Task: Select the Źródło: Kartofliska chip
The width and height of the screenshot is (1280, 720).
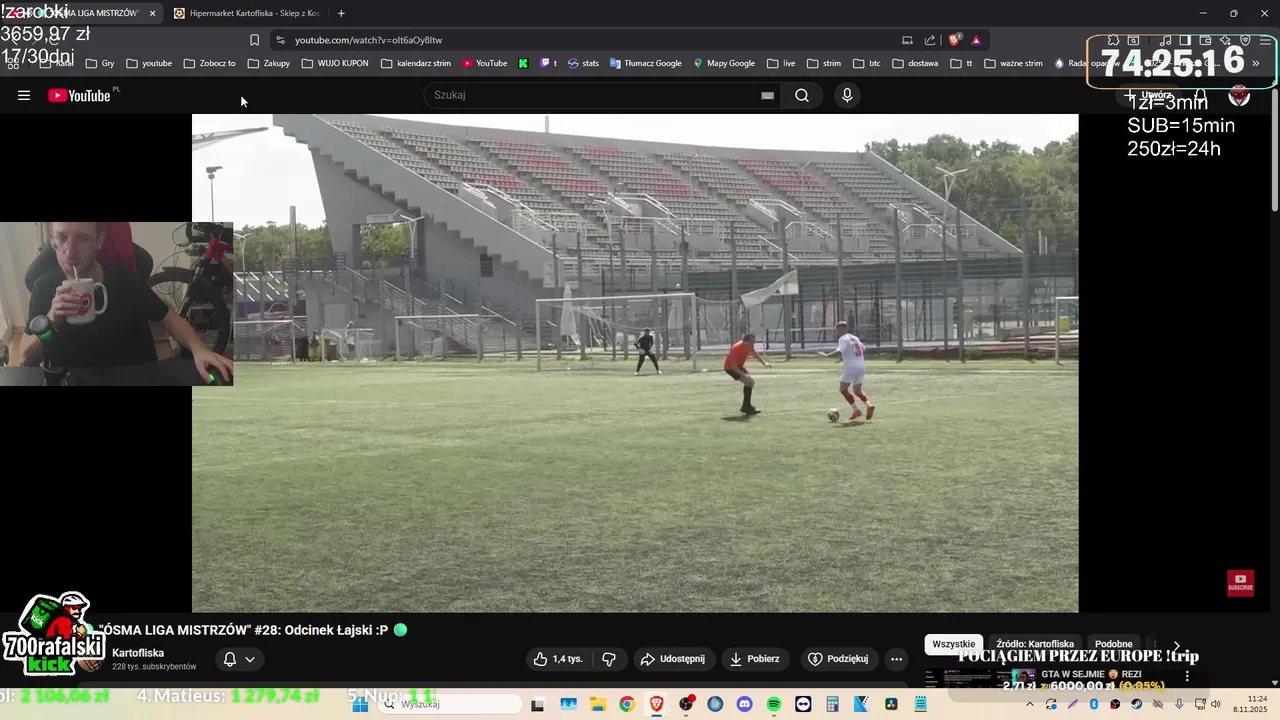Action: tap(1035, 645)
